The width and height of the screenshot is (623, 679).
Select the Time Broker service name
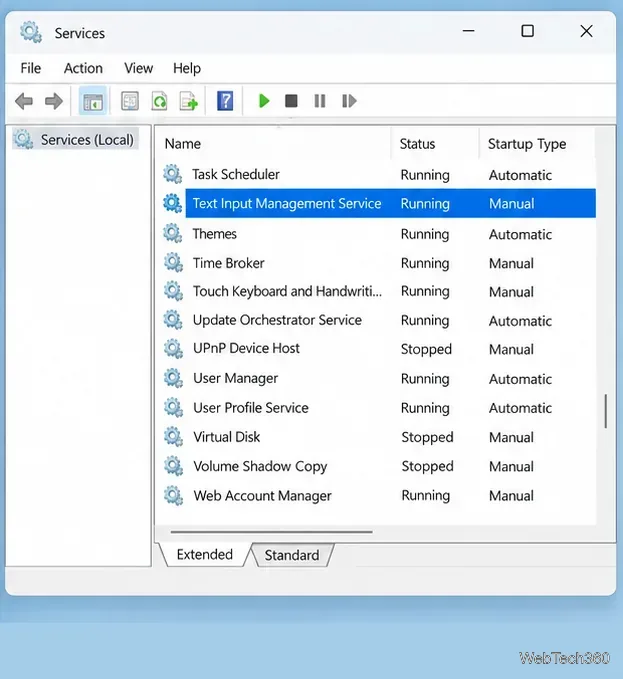click(x=229, y=263)
